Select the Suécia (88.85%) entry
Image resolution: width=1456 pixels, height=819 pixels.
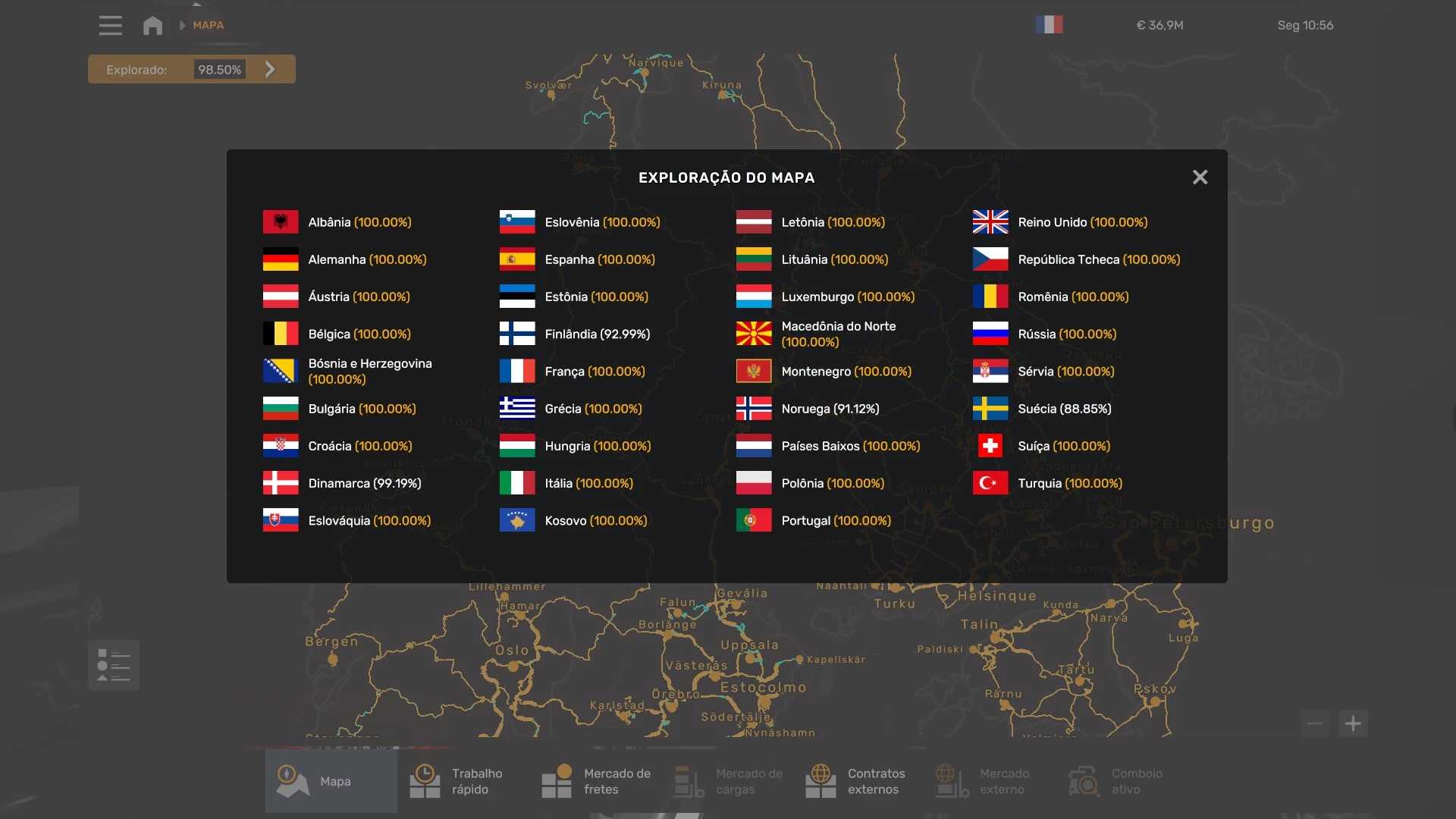pyautogui.click(x=1064, y=409)
